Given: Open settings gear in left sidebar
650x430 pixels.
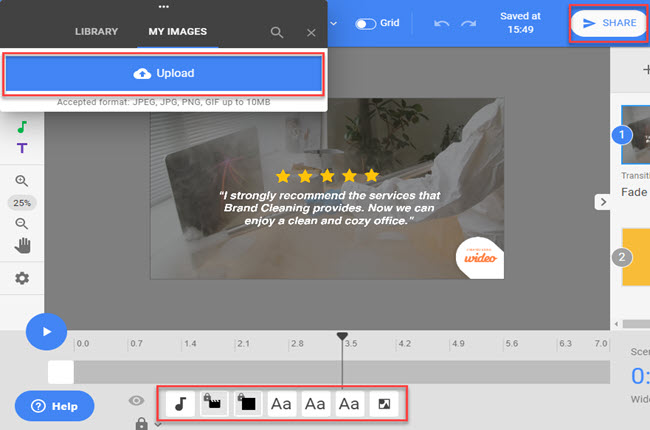Looking at the screenshot, I should 22,278.
